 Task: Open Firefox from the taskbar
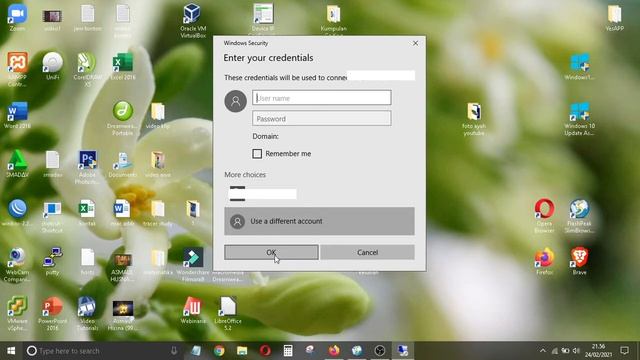point(334,351)
